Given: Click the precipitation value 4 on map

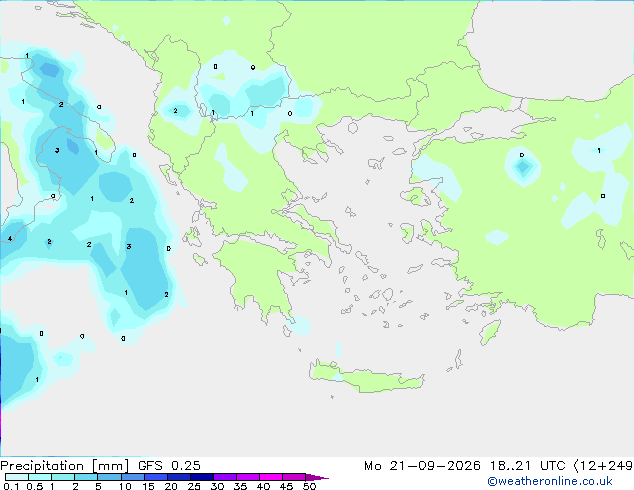Looking at the screenshot, I should pyautogui.click(x=9, y=239).
